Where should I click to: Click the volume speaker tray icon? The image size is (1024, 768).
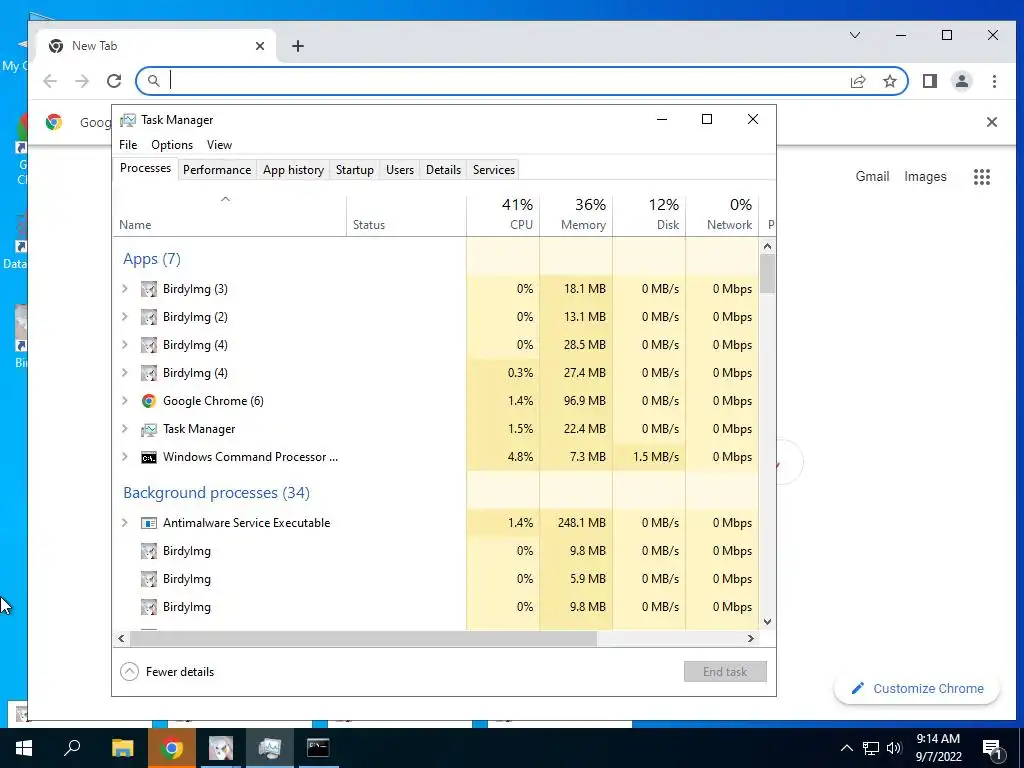point(894,748)
